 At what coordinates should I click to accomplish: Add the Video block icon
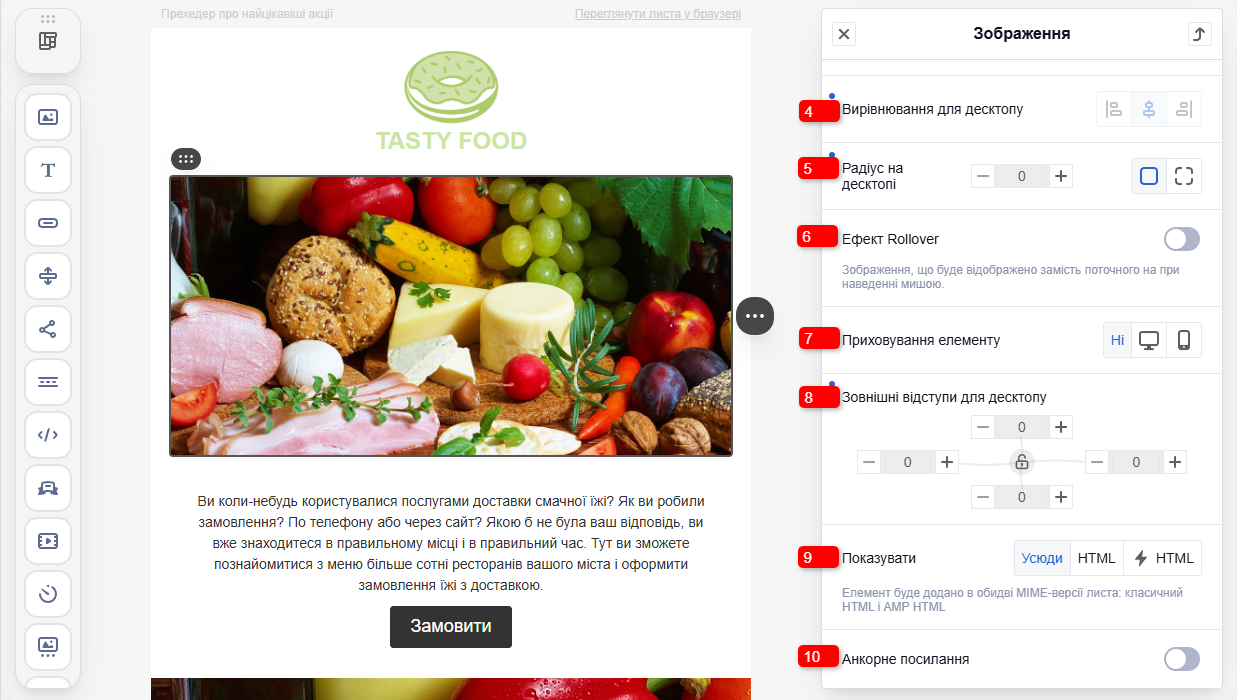pyautogui.click(x=48, y=541)
